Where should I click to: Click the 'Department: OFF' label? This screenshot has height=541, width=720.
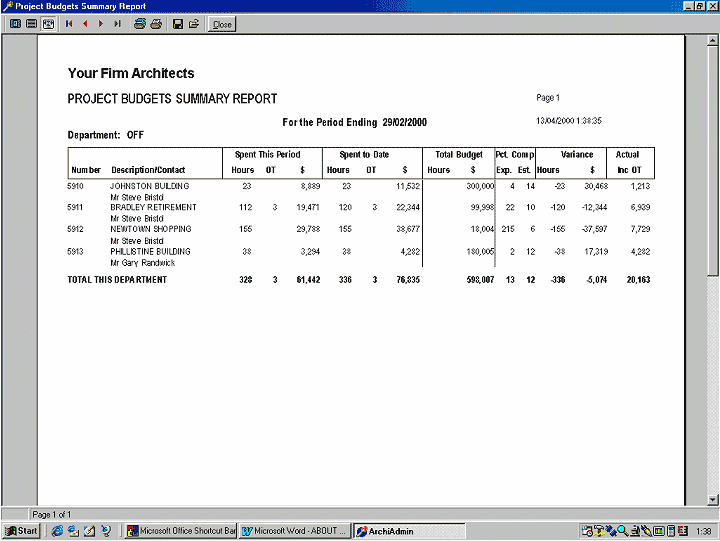pos(106,135)
